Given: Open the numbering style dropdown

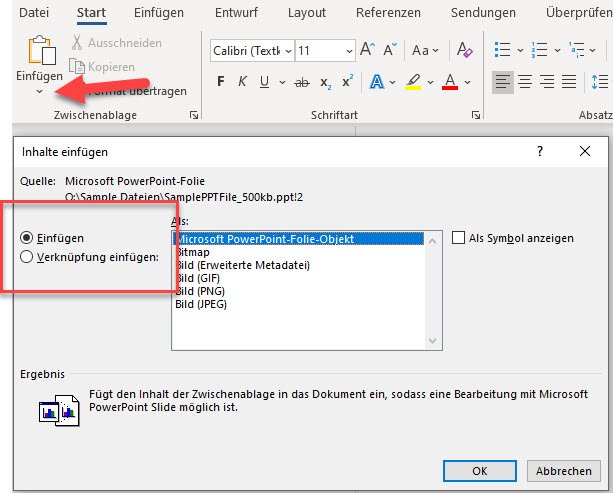Looking at the screenshot, I should (557, 50).
